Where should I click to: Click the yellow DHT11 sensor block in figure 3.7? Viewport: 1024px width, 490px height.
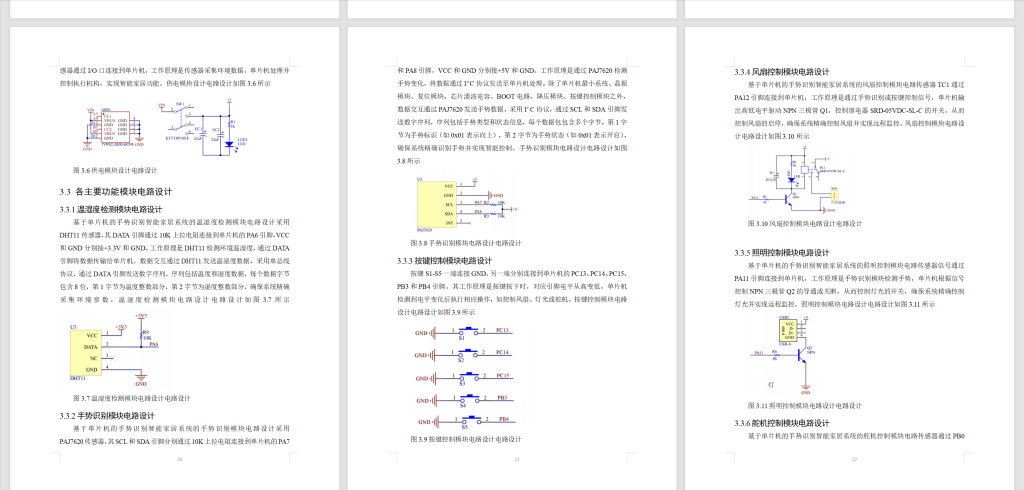(86, 352)
